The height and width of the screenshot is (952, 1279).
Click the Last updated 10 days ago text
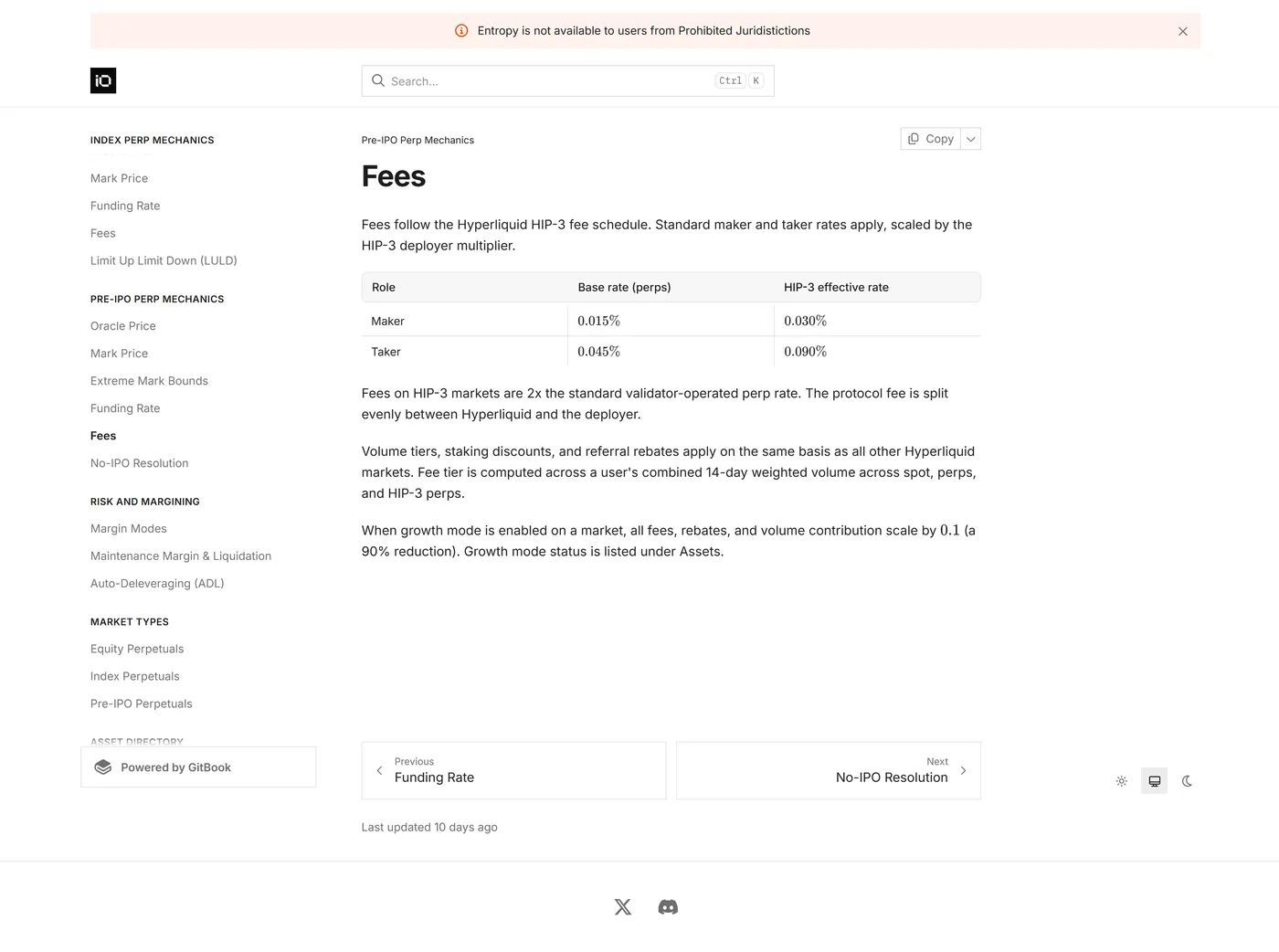click(429, 827)
